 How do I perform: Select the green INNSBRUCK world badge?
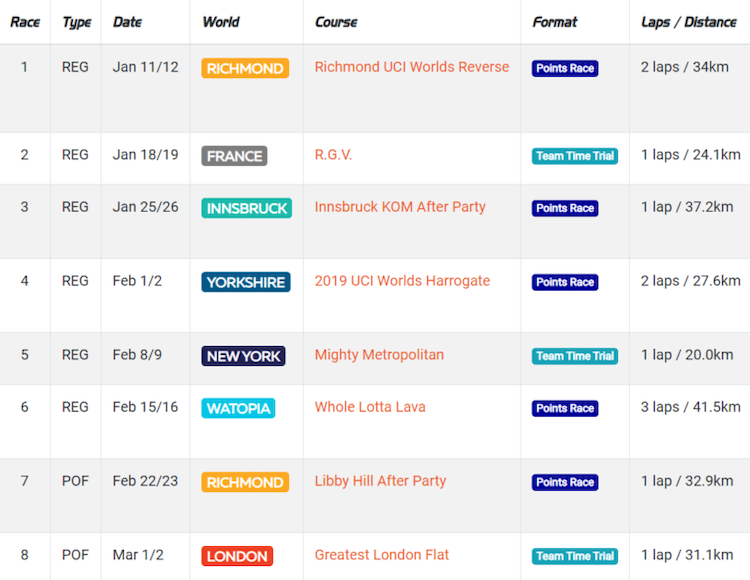point(246,208)
